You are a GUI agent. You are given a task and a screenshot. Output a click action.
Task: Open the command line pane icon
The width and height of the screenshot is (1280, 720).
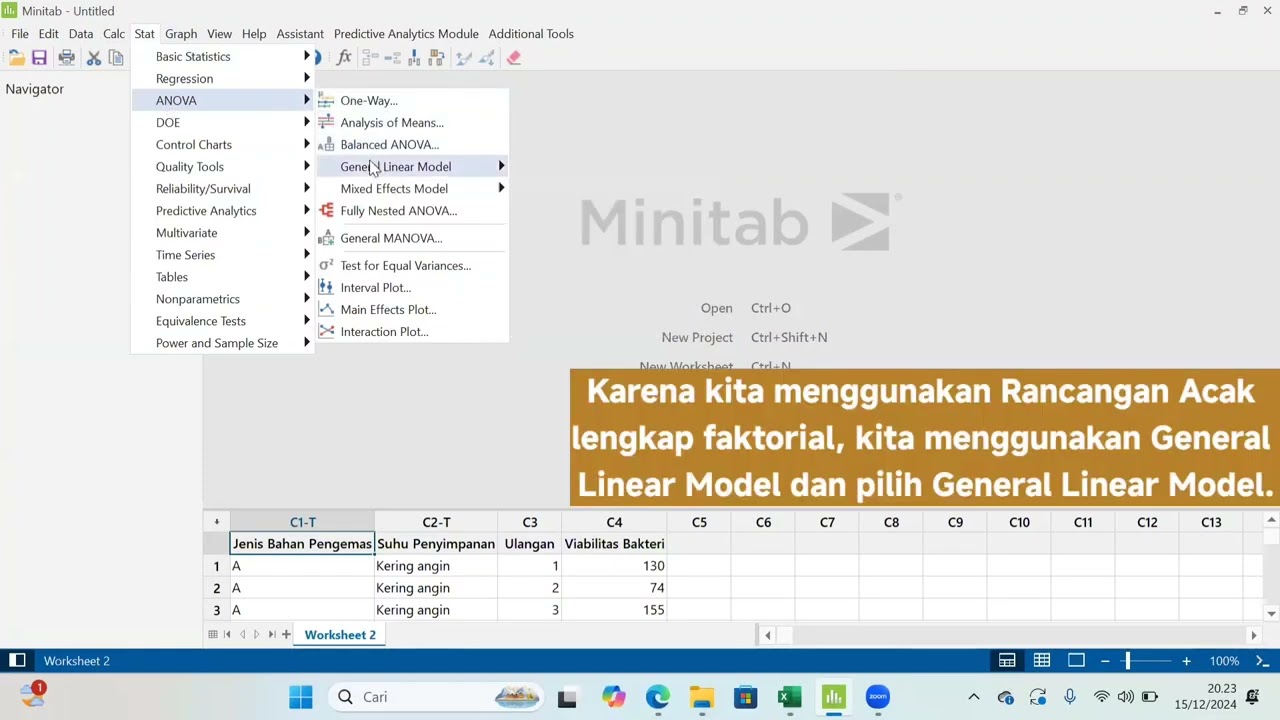pyautogui.click(x=1262, y=661)
